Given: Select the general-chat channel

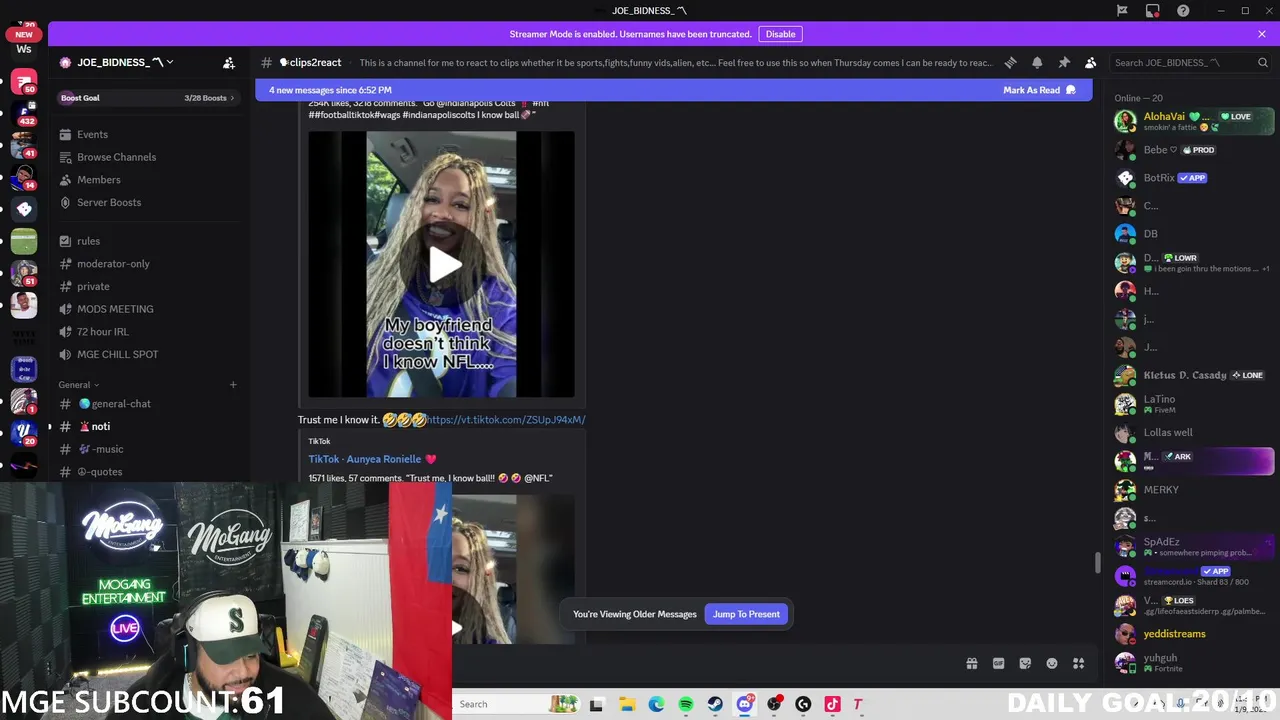Looking at the screenshot, I should [x=147, y=404].
